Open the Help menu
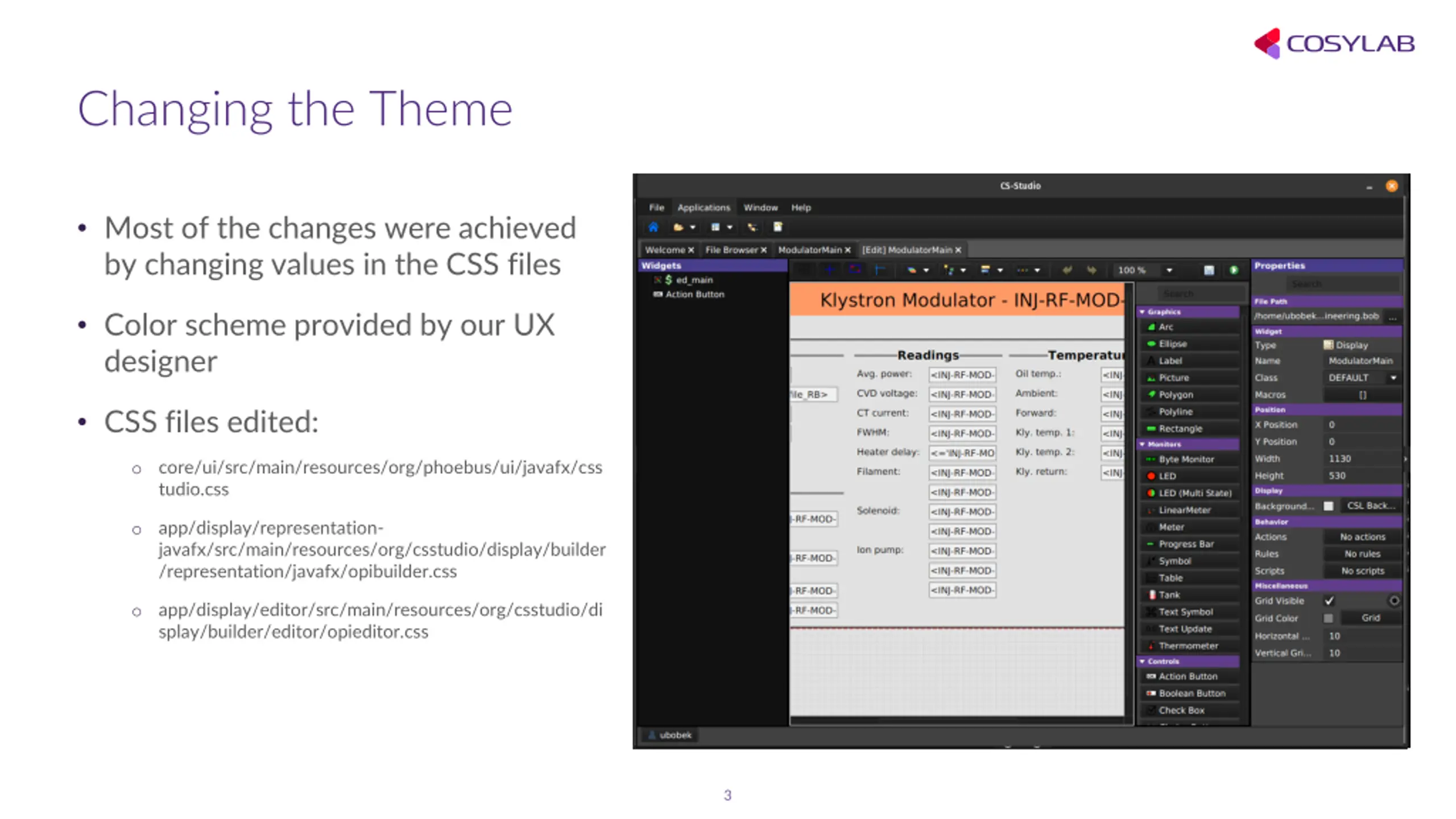The height and width of the screenshot is (819, 1456). [x=801, y=208]
